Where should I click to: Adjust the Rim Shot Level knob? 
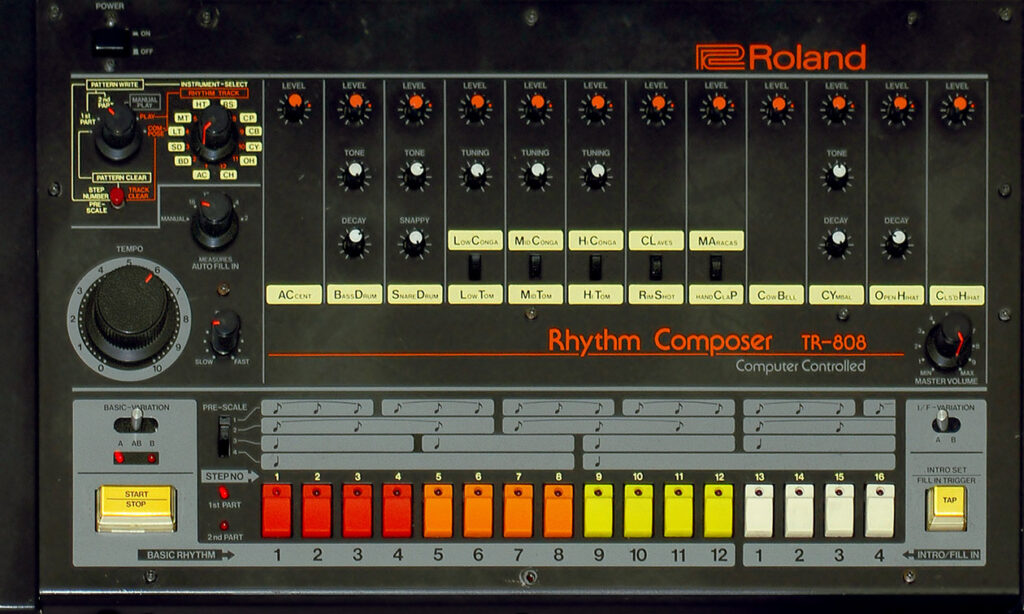tap(657, 107)
